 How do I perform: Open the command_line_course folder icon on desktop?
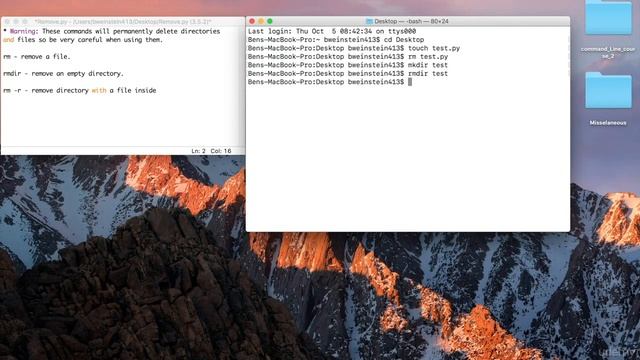tap(608, 17)
